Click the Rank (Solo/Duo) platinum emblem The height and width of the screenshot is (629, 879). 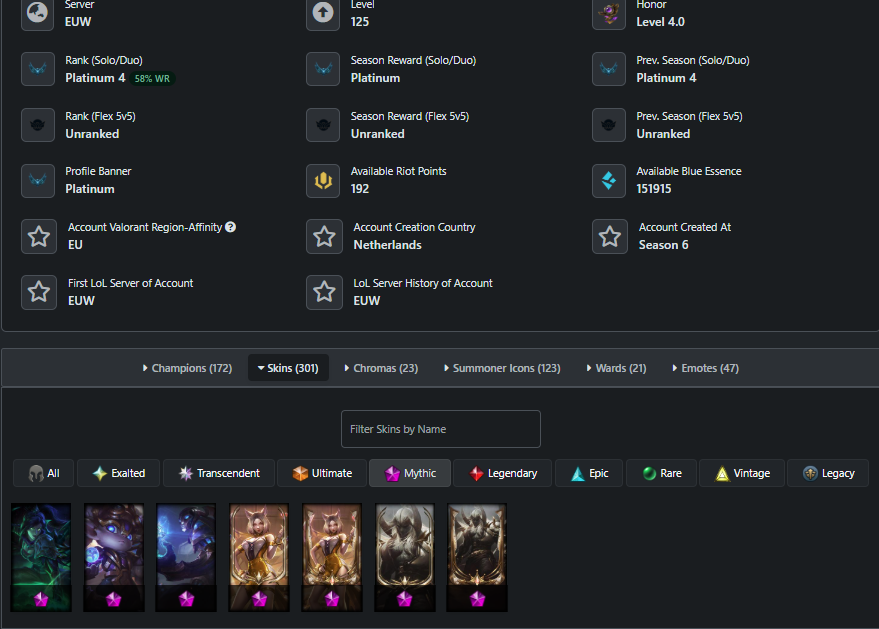(x=38, y=69)
